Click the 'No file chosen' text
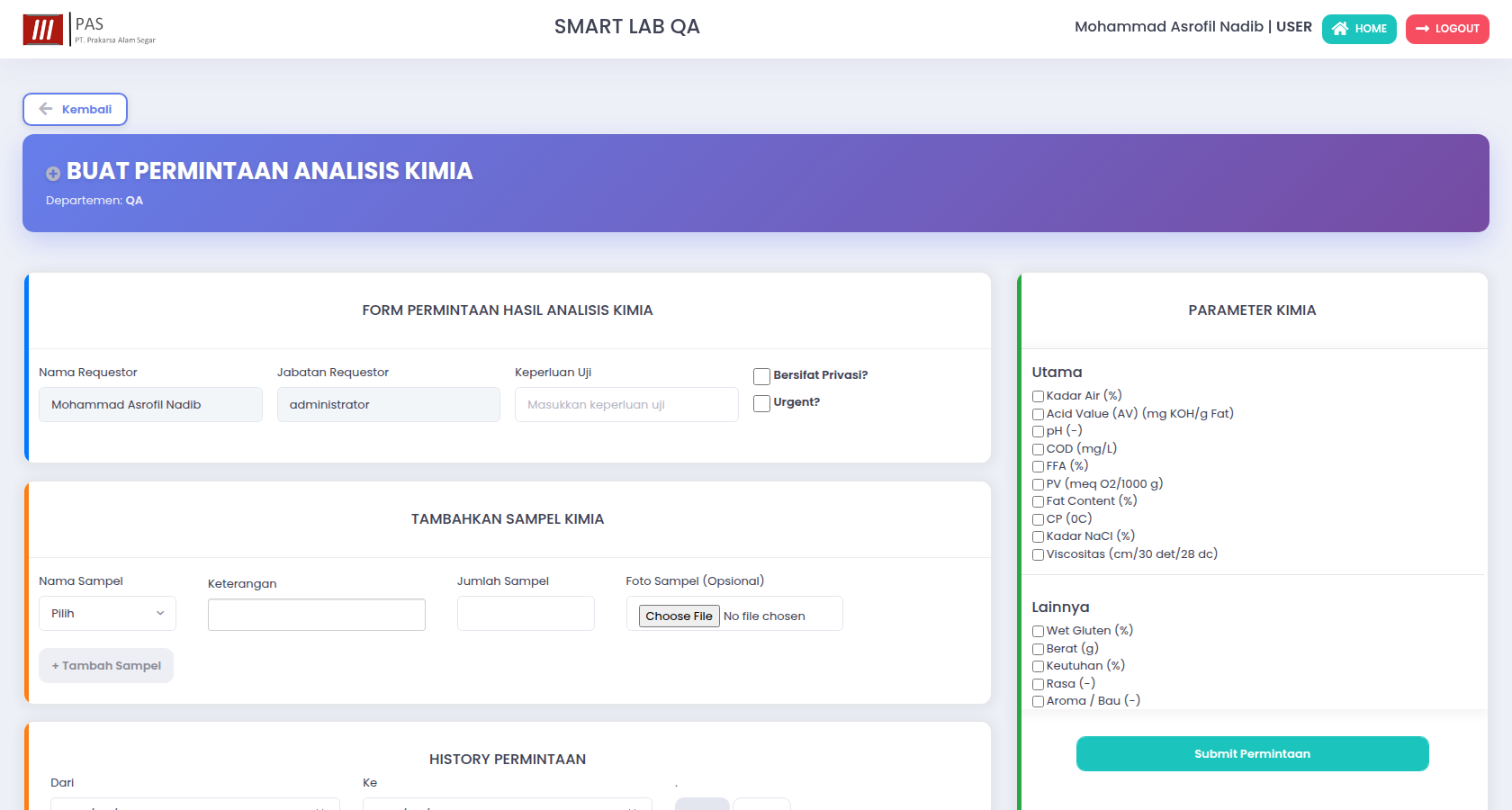The image size is (1512, 810). pyautogui.click(x=764, y=616)
